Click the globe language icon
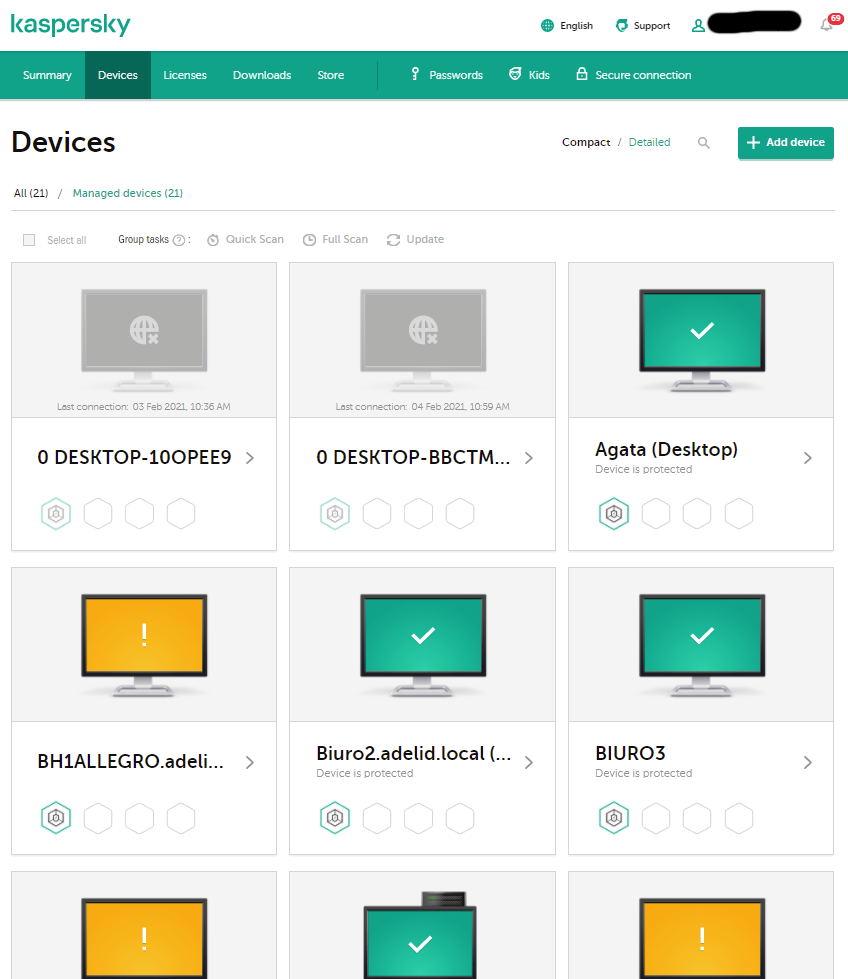 click(x=547, y=26)
